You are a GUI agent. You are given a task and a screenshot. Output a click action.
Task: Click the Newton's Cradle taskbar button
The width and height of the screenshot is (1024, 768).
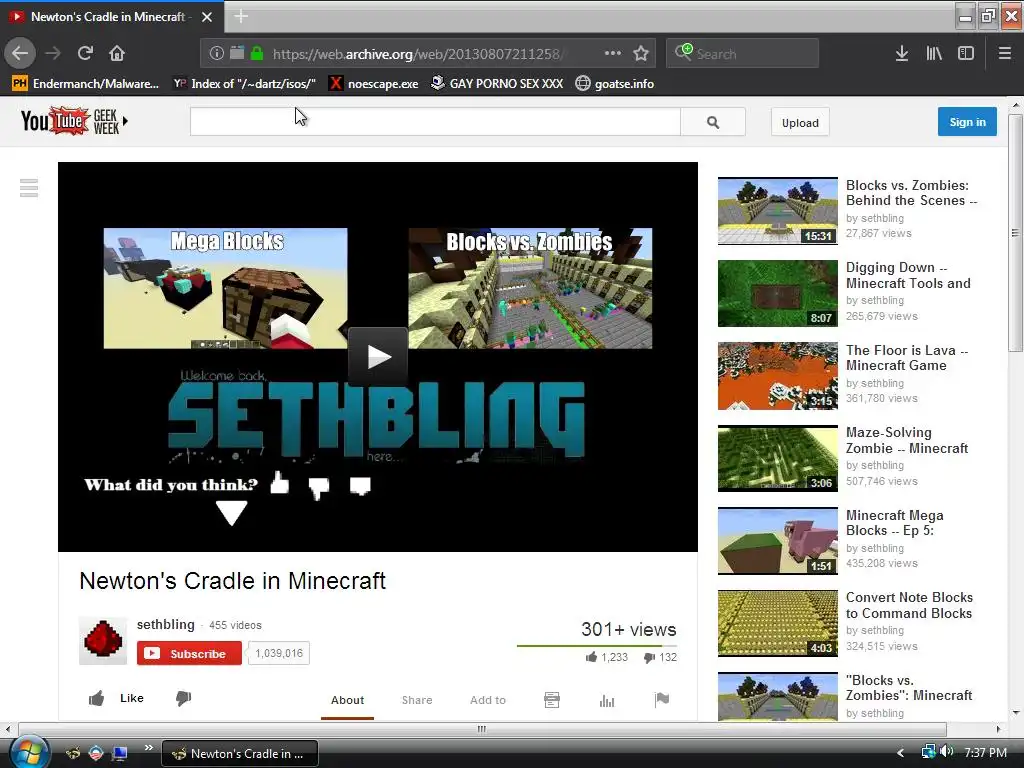240,753
